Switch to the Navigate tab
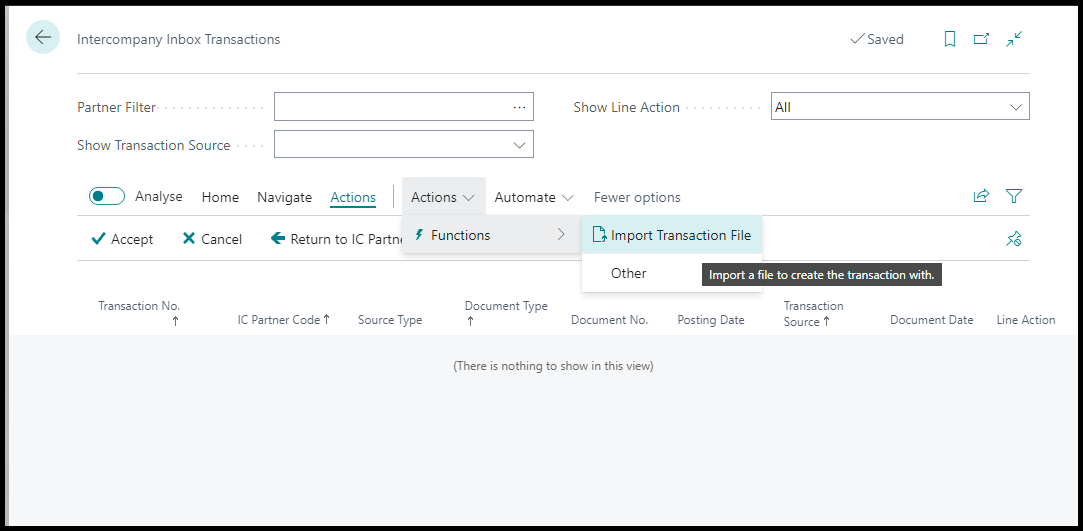Viewport: 1083px width, 531px height. [x=284, y=197]
